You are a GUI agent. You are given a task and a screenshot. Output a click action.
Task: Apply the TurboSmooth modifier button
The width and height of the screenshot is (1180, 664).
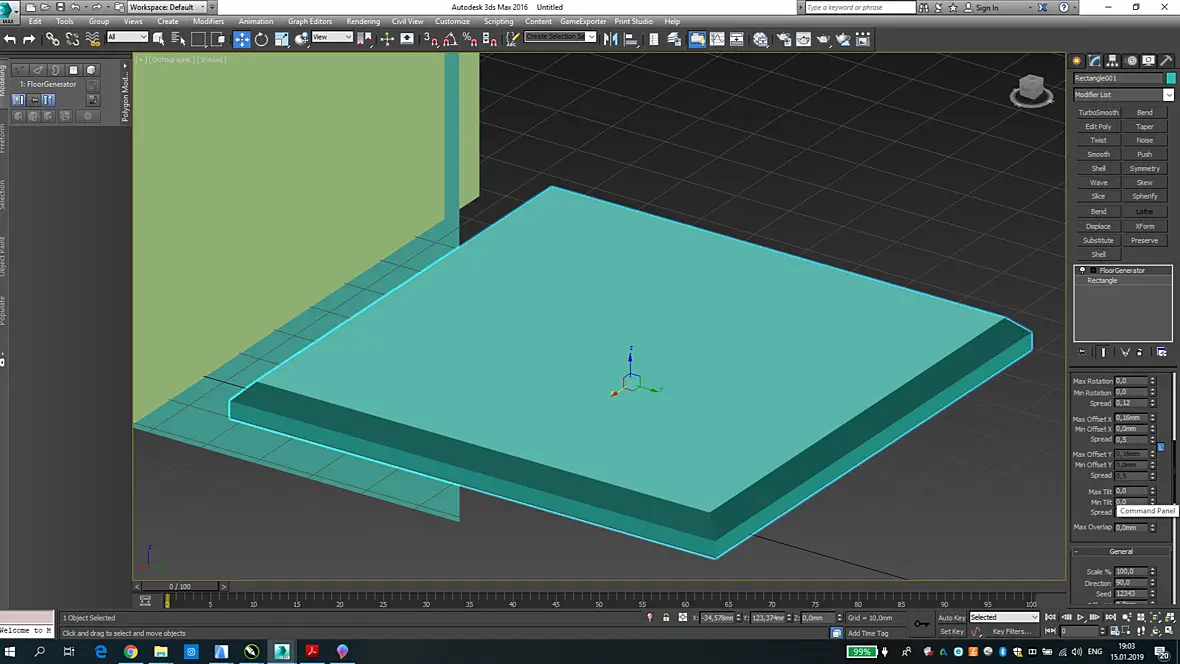point(1098,113)
